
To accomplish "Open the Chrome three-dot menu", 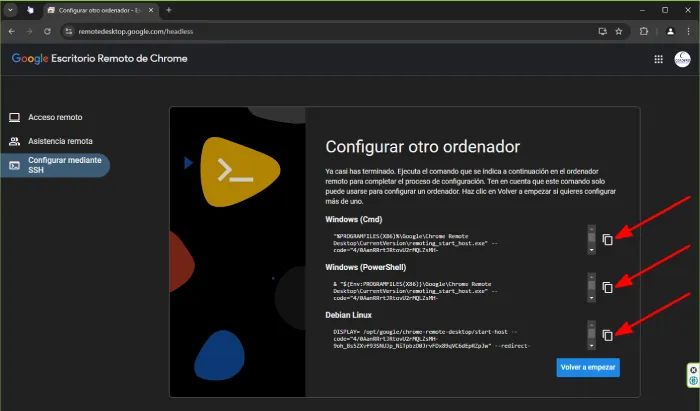I will (688, 31).
